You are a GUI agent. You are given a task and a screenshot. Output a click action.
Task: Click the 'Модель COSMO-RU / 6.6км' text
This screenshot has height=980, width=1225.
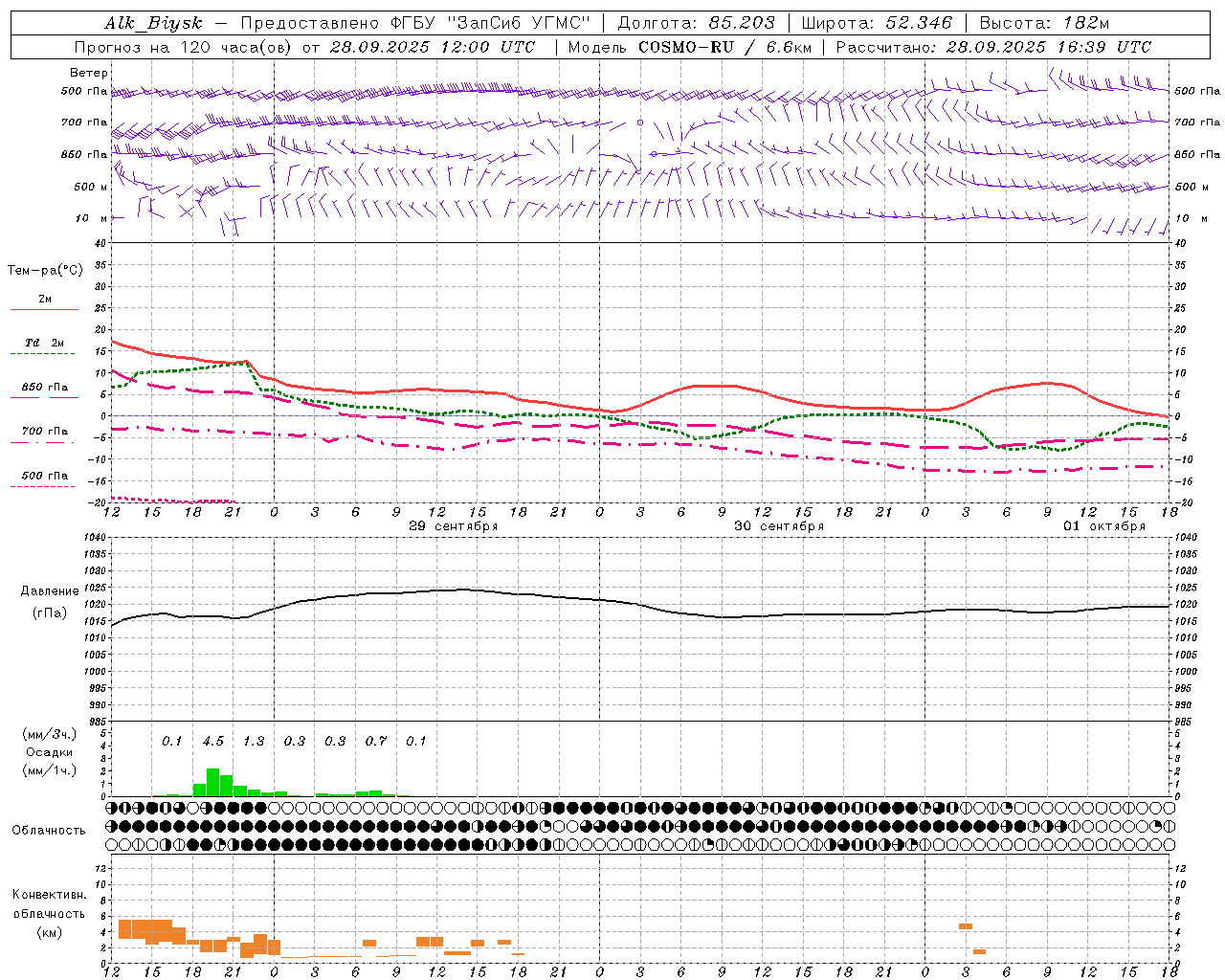pos(690,47)
